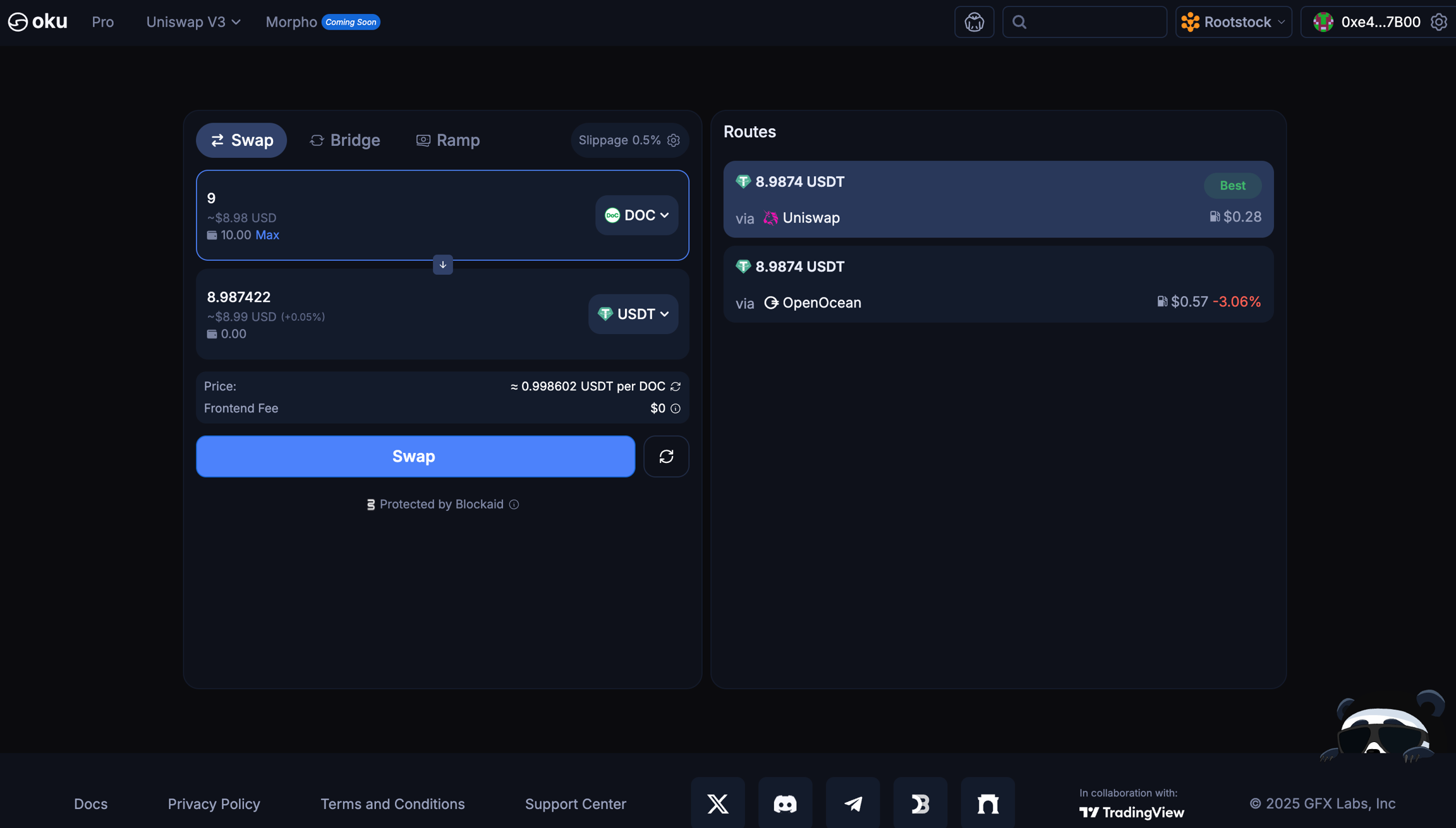The image size is (1456, 828).
Task: Open the Telegram social icon
Action: (852, 803)
